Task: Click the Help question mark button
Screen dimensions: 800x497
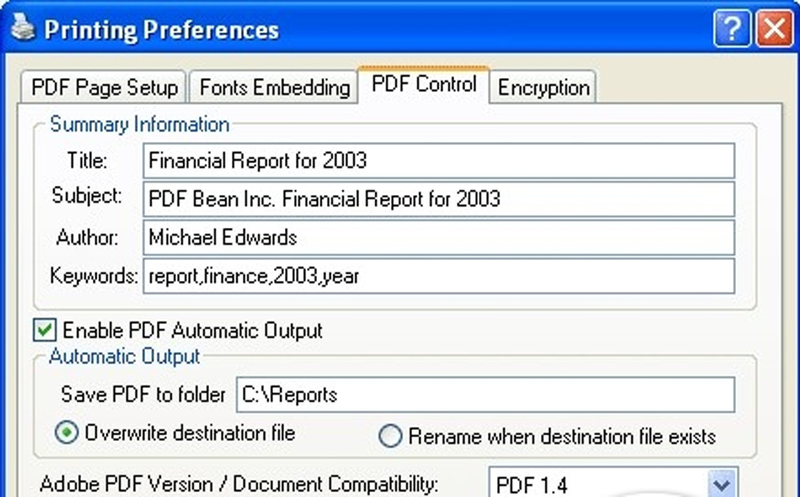Action: (x=732, y=29)
